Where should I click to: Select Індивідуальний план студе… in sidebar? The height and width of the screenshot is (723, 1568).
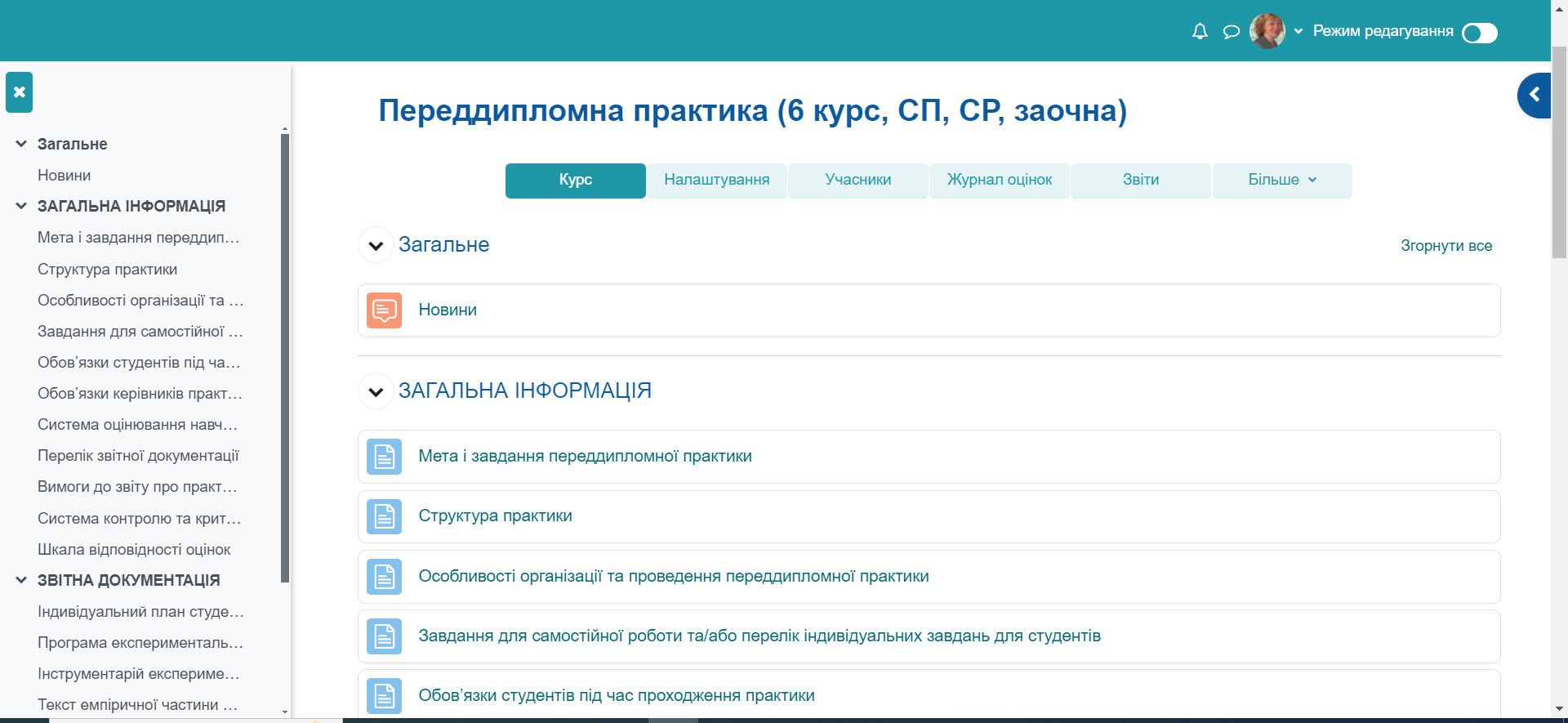coord(140,611)
